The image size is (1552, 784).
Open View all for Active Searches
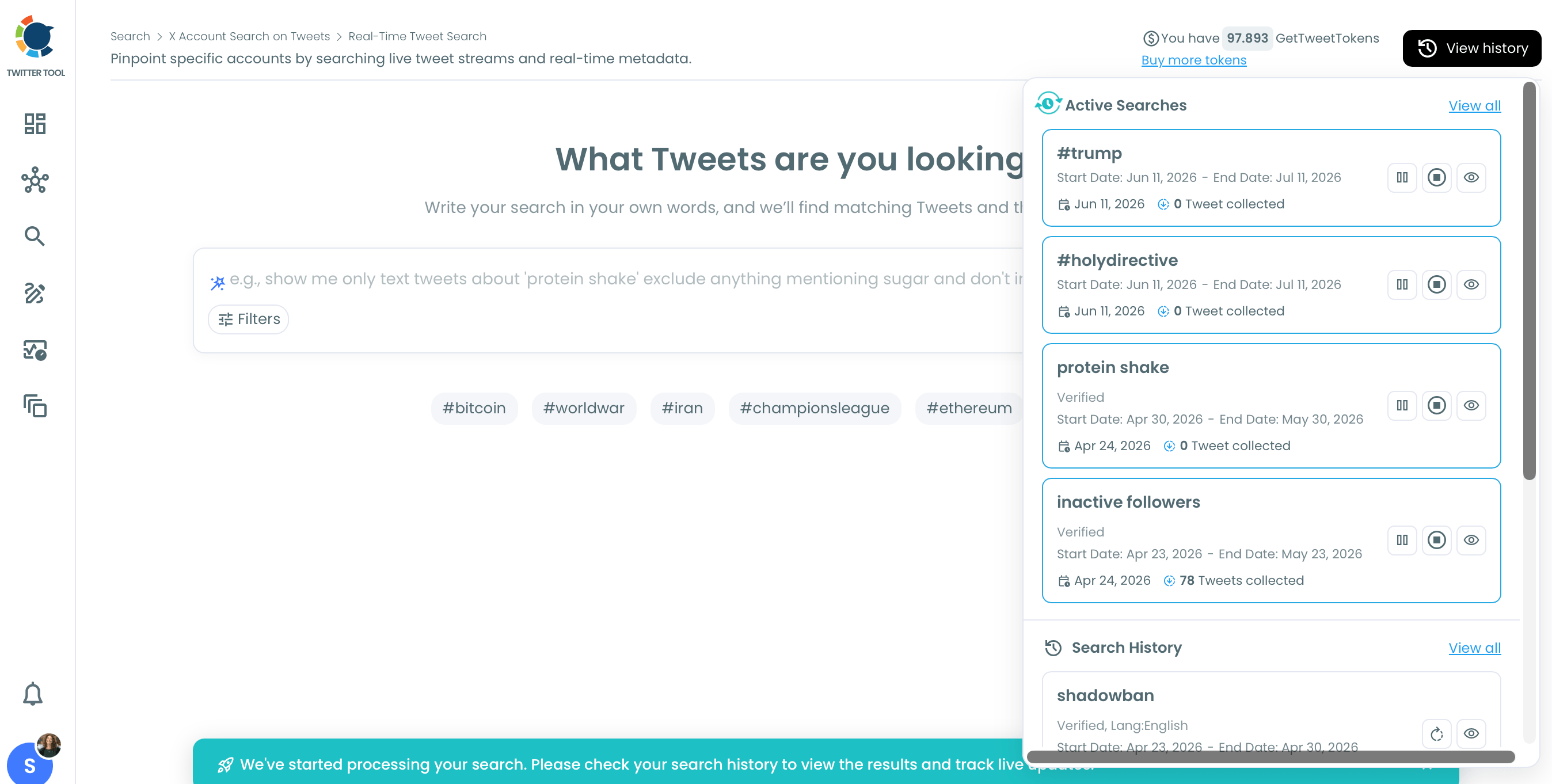coord(1474,105)
